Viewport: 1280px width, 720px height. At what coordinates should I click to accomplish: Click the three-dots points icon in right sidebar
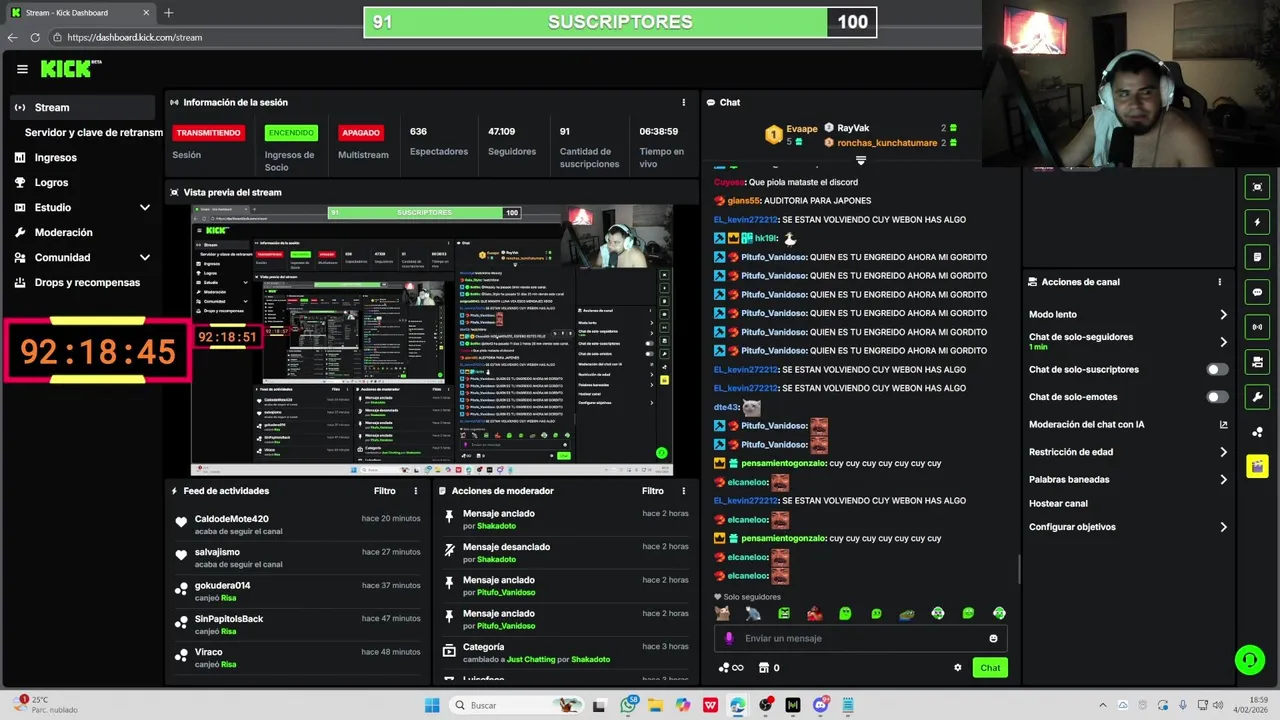[x=1257, y=432]
